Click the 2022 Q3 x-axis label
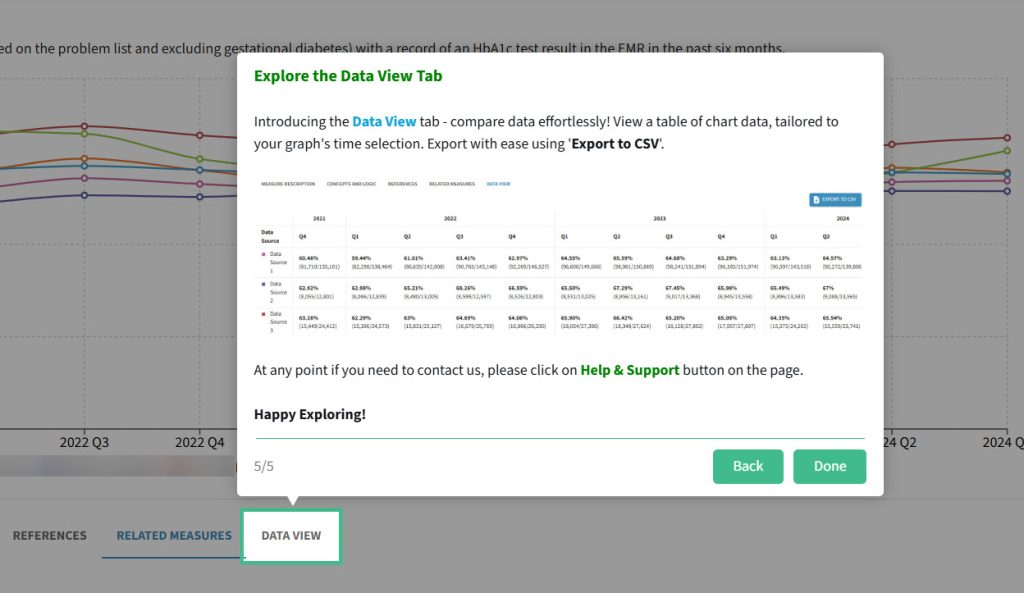The height and width of the screenshot is (593, 1024). [x=85, y=442]
